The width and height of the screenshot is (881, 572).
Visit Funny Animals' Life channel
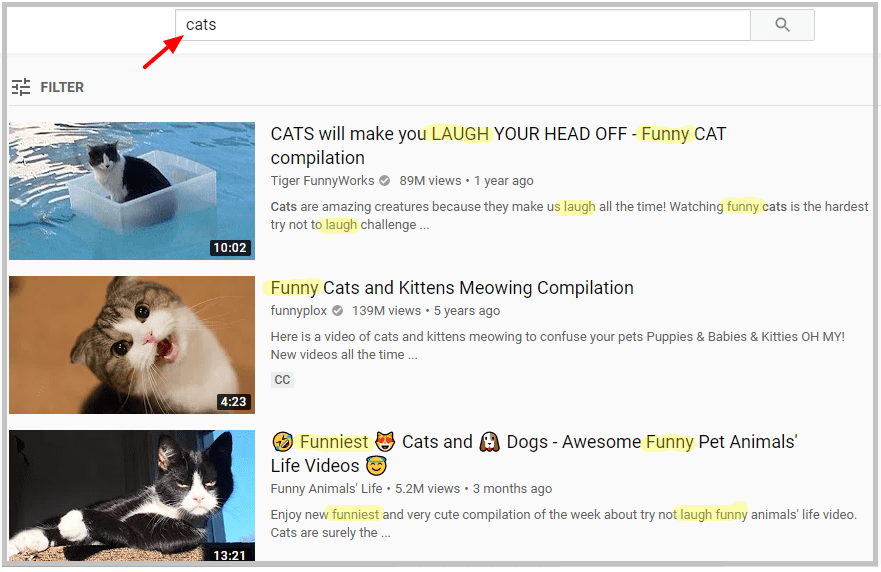pyautogui.click(x=326, y=488)
